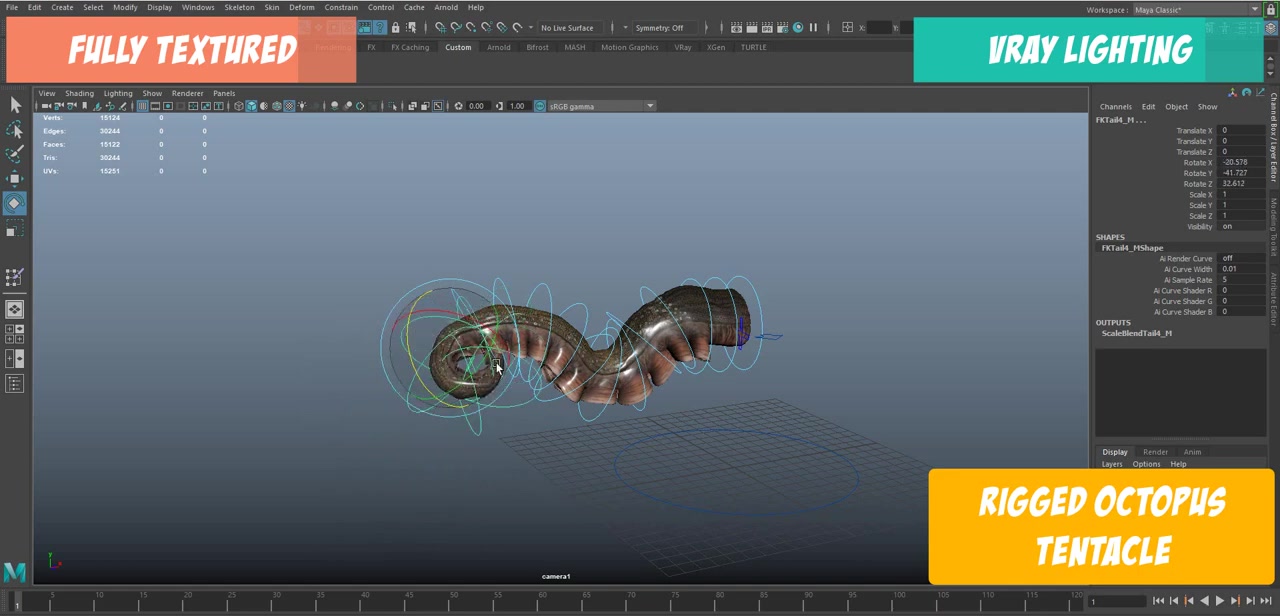Toggle Visibility 'on' channel value

tap(1242, 226)
